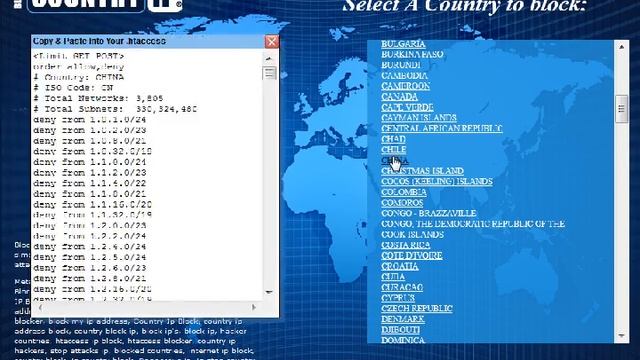Select CAMEROON country link
This screenshot has width=640, height=360.
[406, 86]
